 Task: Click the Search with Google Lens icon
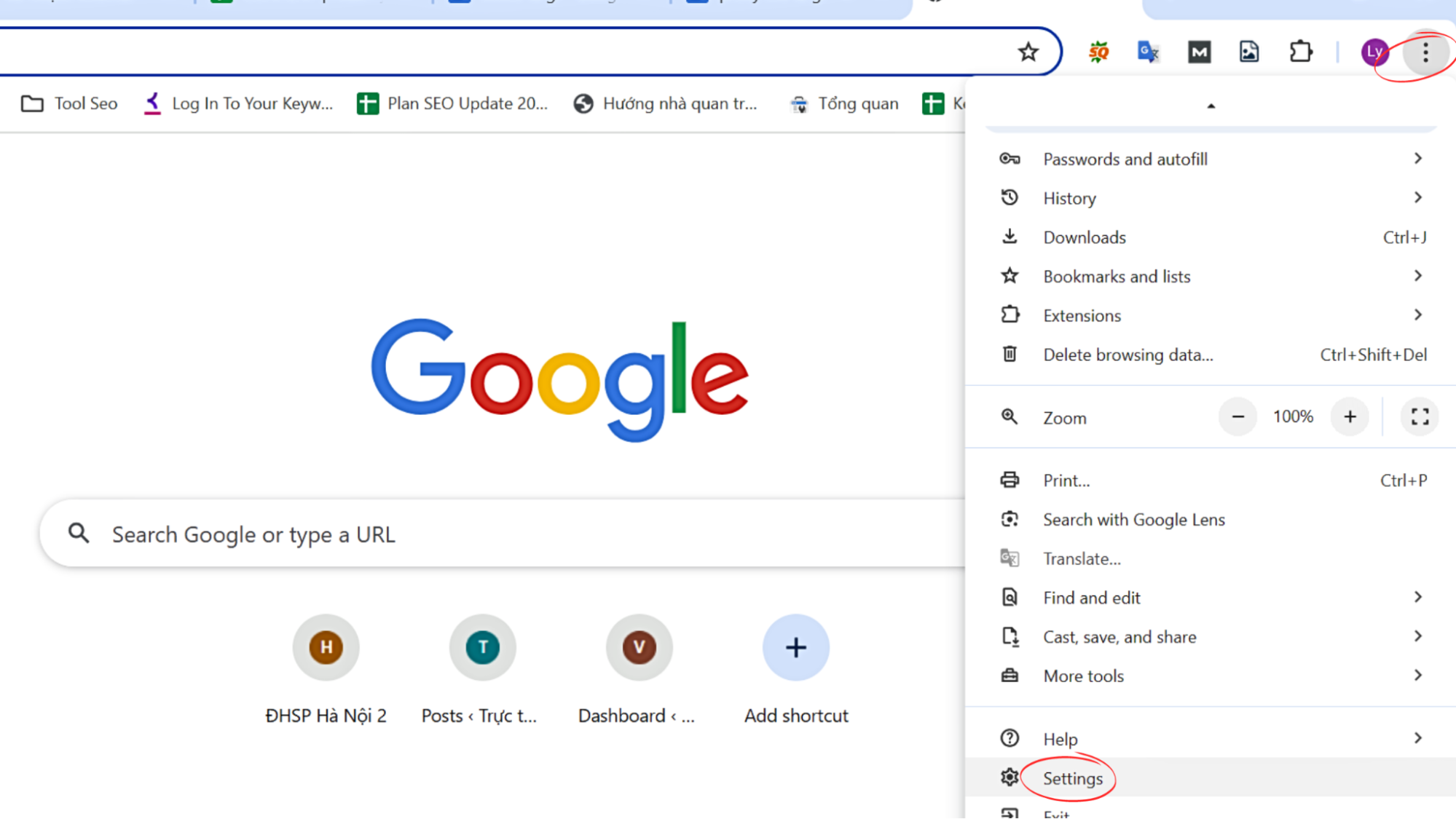[1009, 518]
